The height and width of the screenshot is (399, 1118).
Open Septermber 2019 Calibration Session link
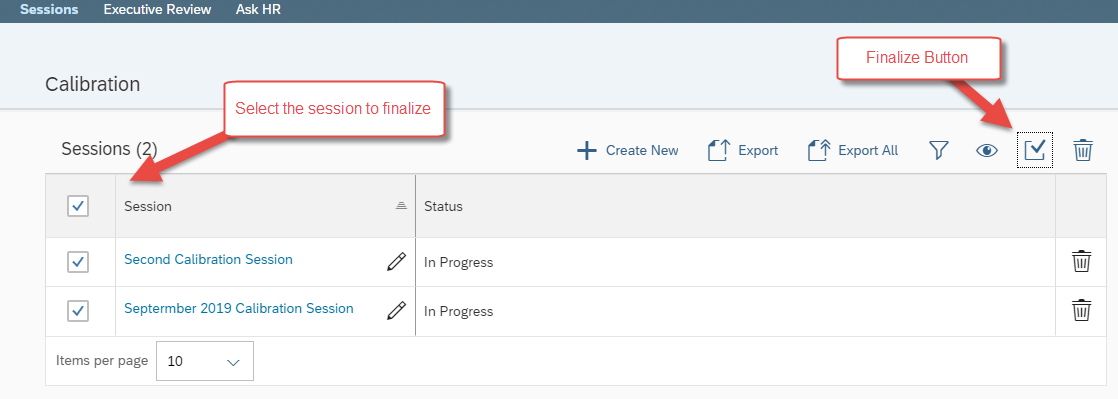click(x=239, y=309)
